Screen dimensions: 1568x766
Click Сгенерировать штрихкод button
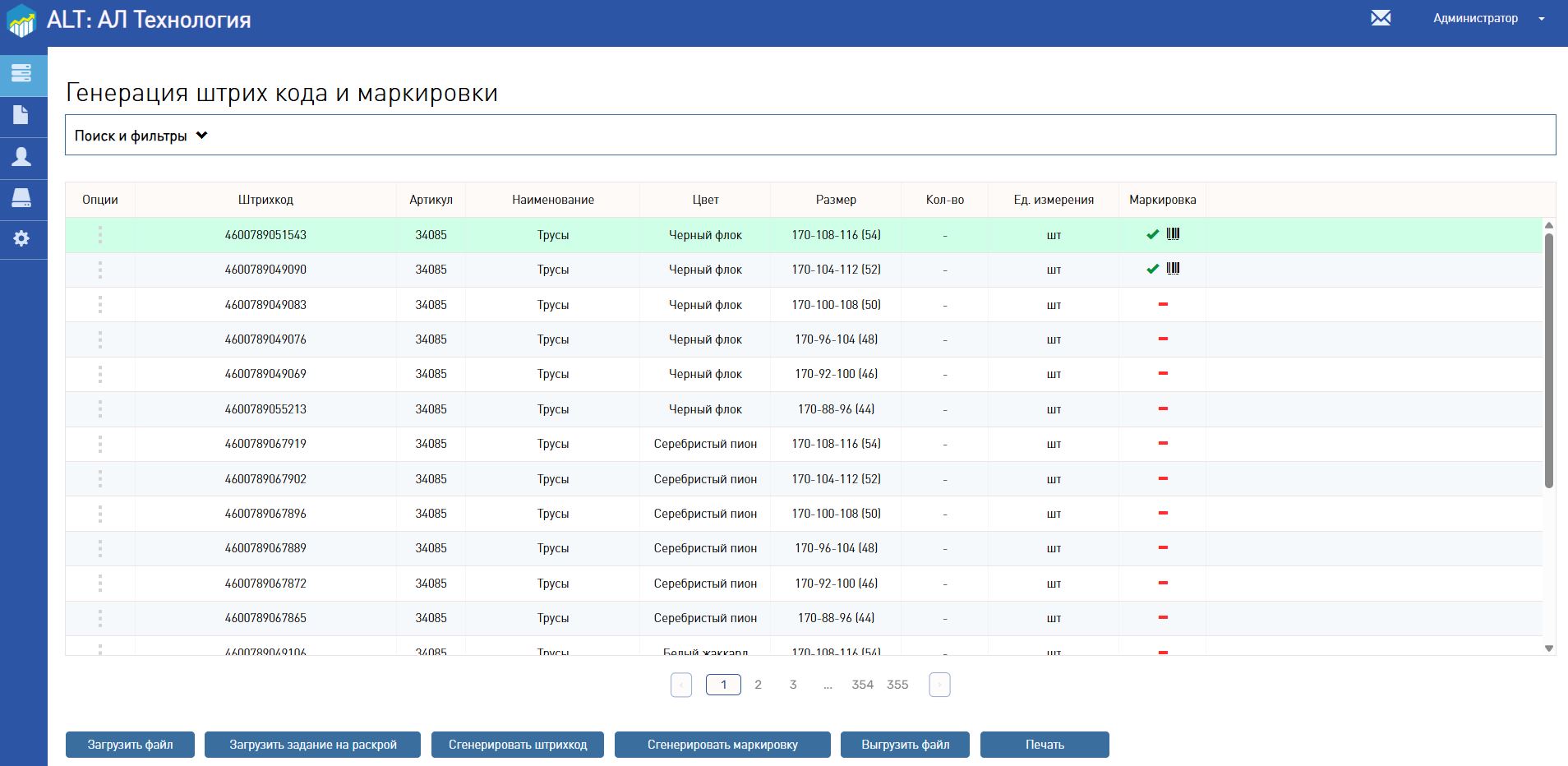518,745
